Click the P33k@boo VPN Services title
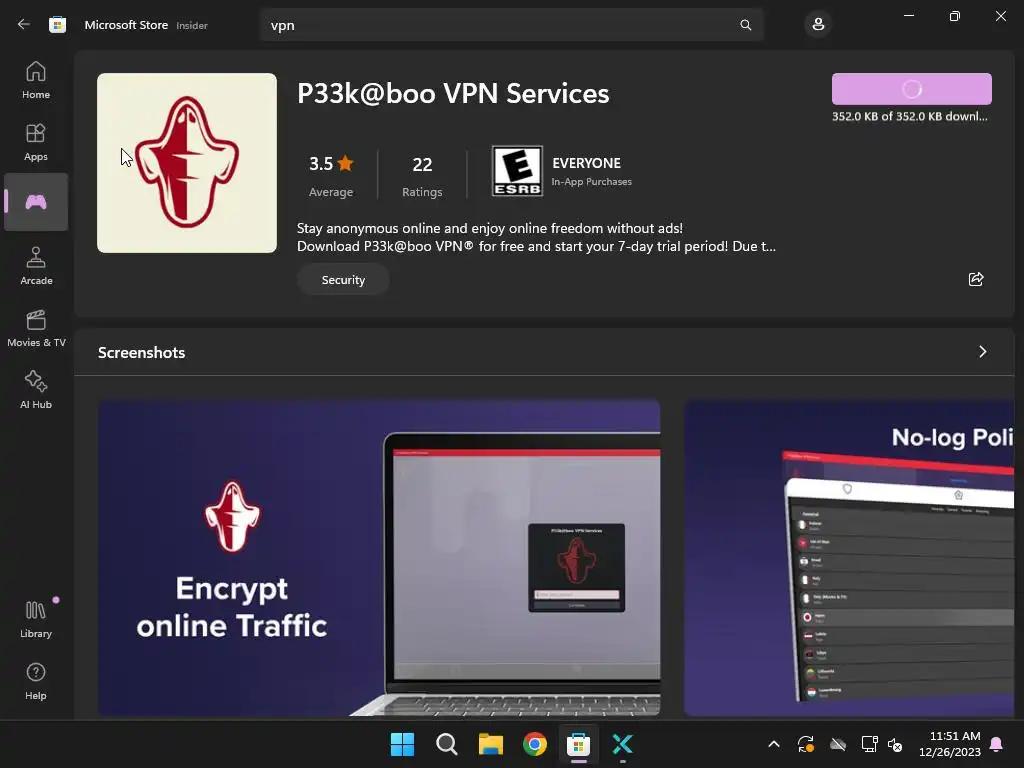The height and width of the screenshot is (768, 1024). [x=453, y=93]
